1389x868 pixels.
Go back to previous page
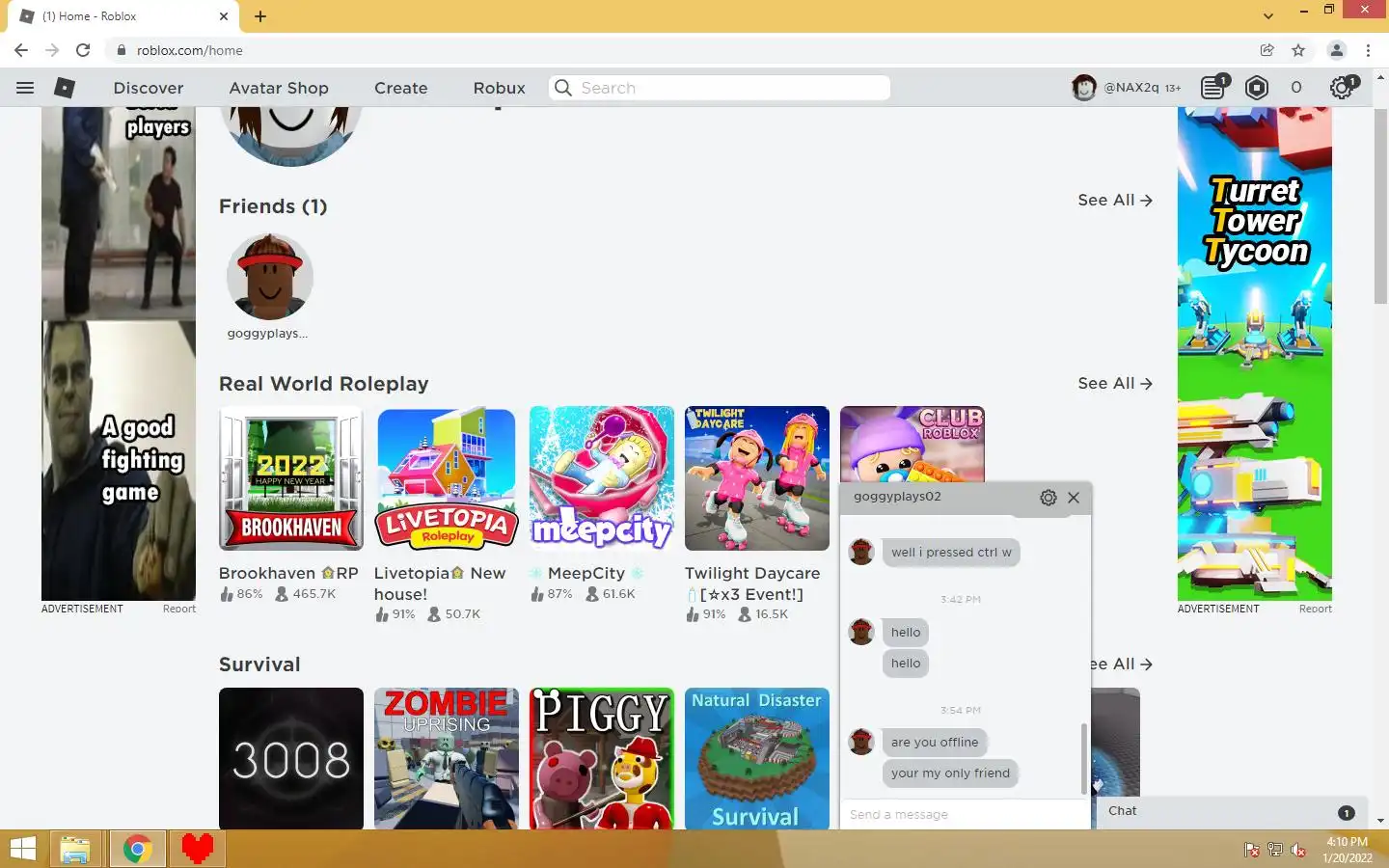pyautogui.click(x=21, y=50)
